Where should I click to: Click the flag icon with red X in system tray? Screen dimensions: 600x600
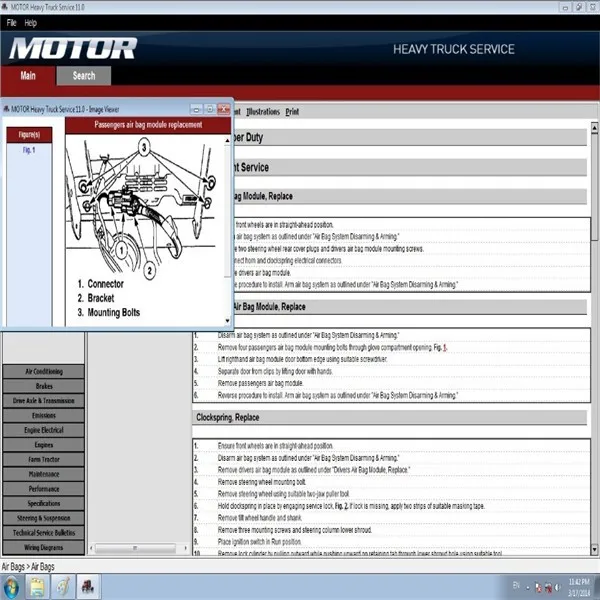[x=538, y=587]
